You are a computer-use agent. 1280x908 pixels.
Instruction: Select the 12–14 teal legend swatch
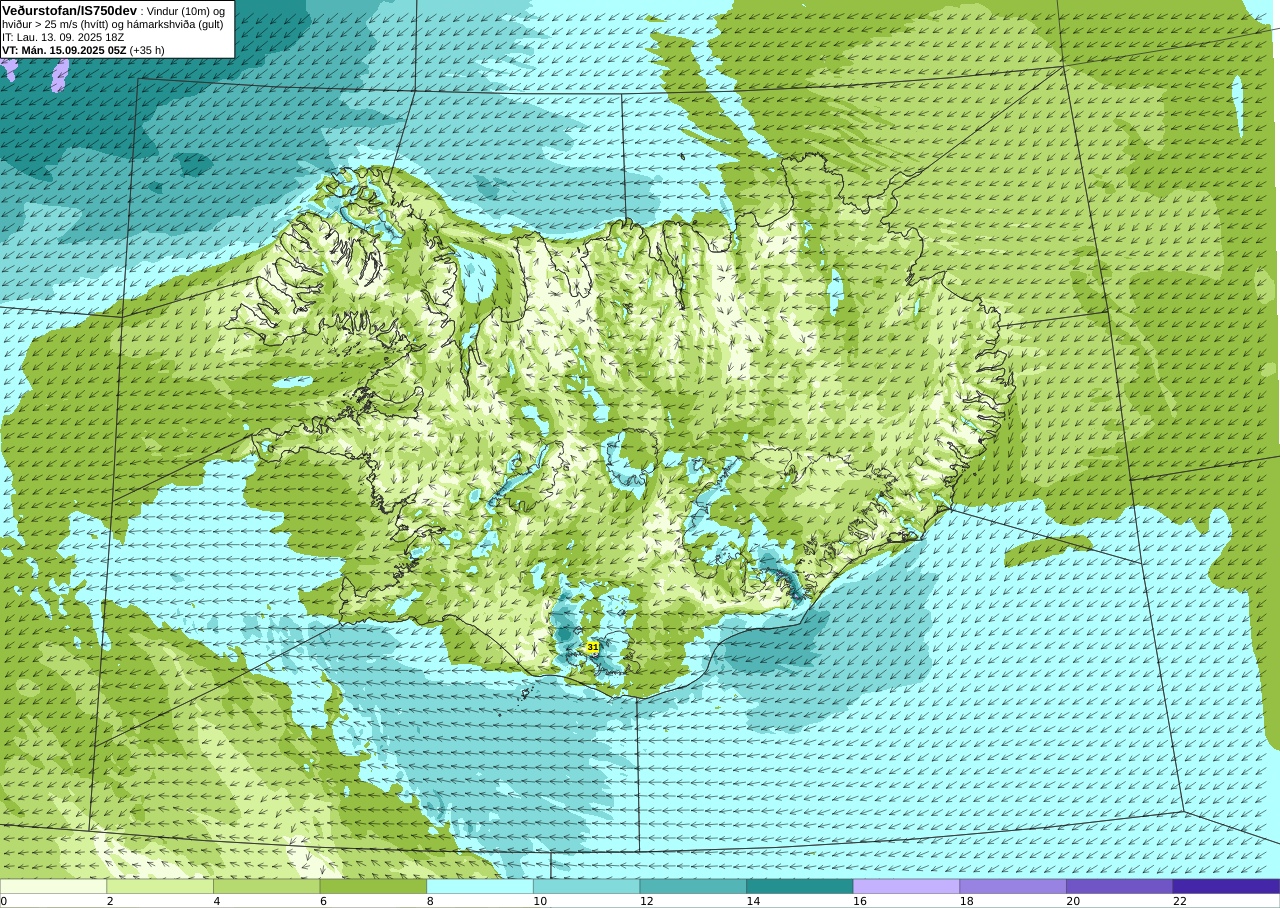tap(693, 886)
